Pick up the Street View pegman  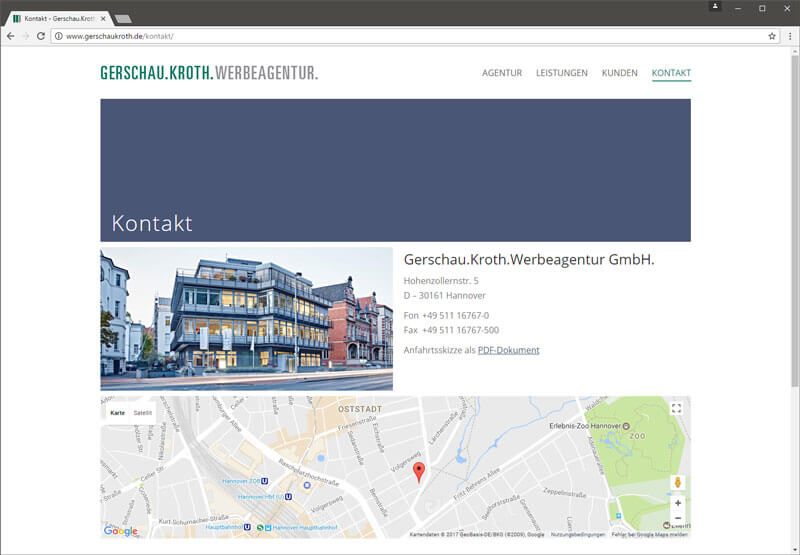[678, 482]
